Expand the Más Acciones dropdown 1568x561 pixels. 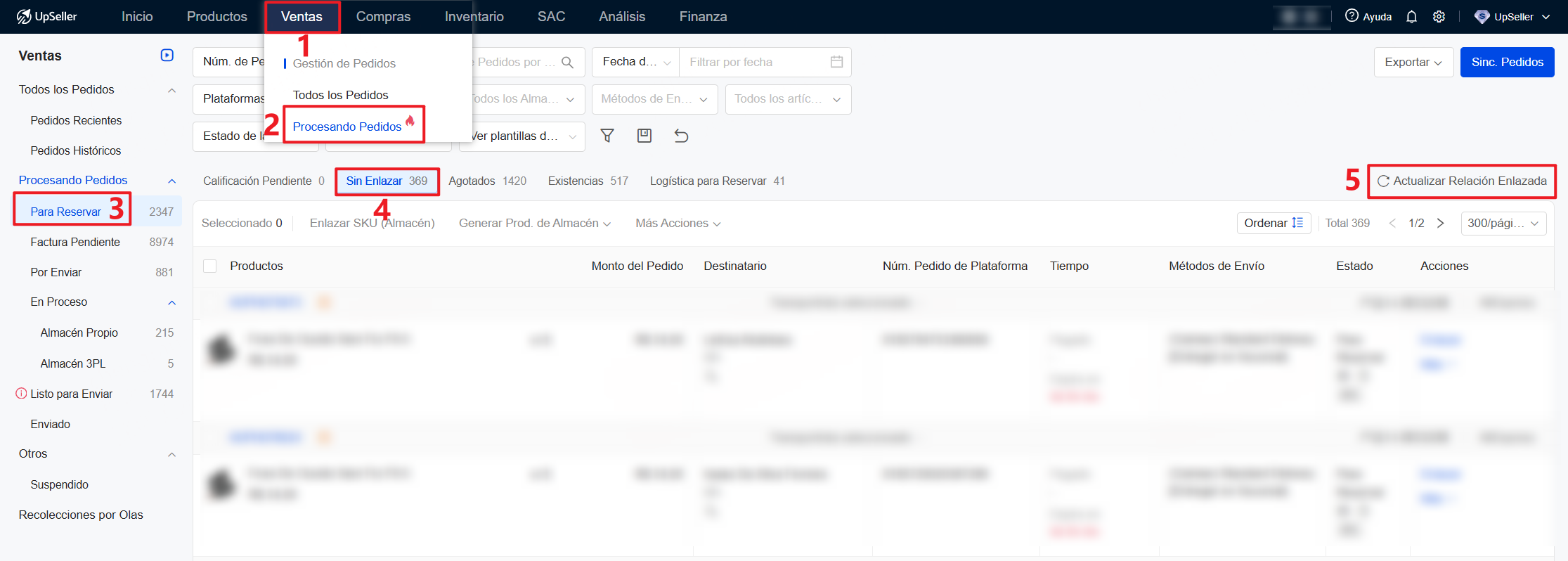coord(678,224)
